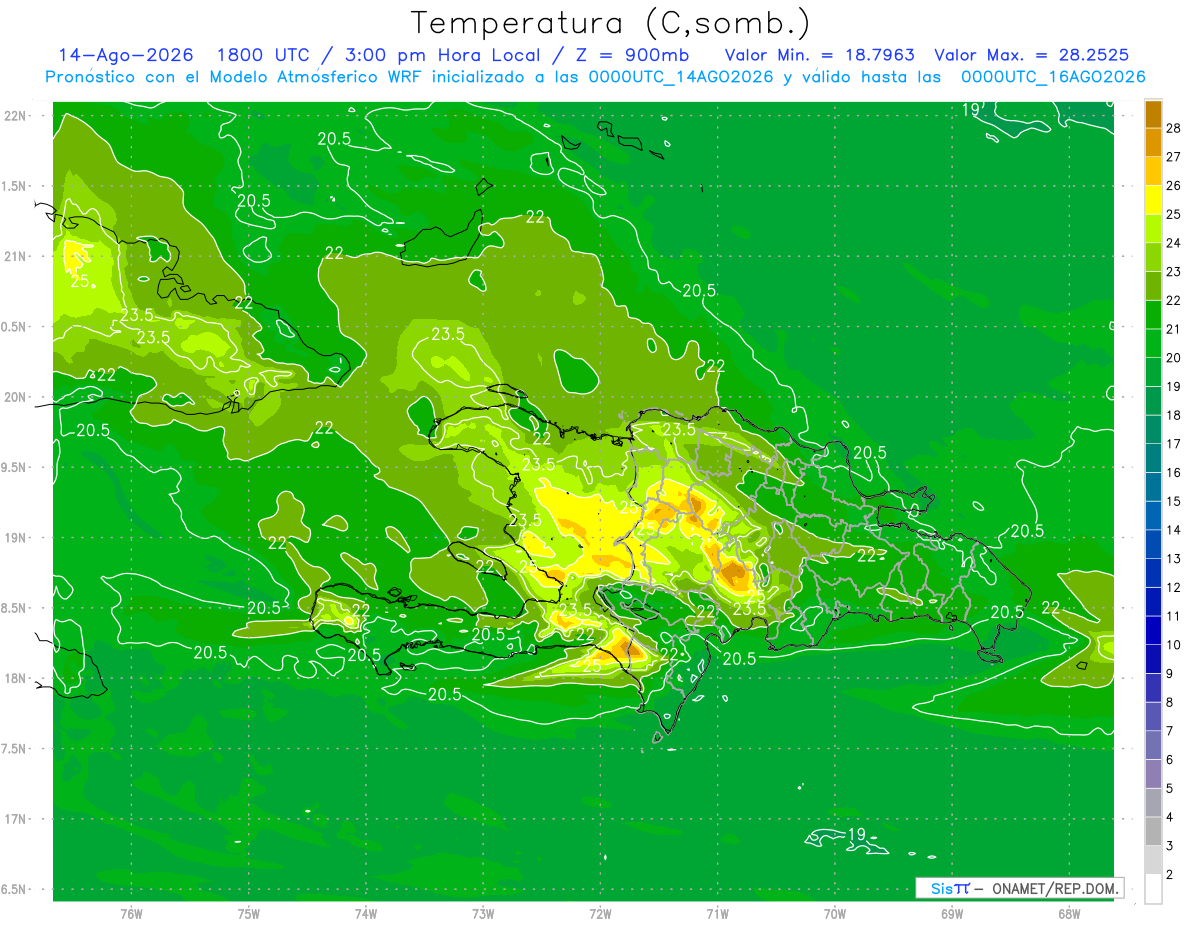This screenshot has height=927, width=1200.
Task: Click legend scale value '28'
Action: pyautogui.click(x=1174, y=127)
